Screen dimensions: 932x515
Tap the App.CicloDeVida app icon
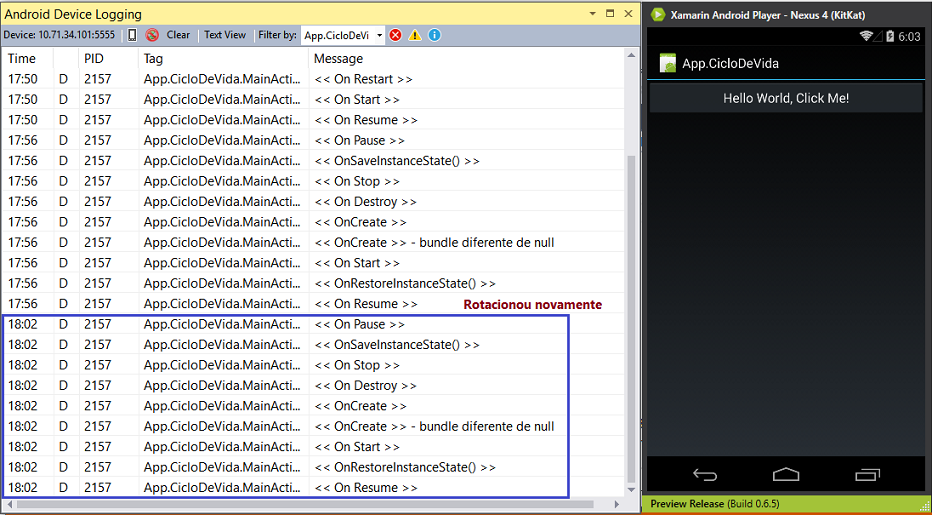[667, 63]
